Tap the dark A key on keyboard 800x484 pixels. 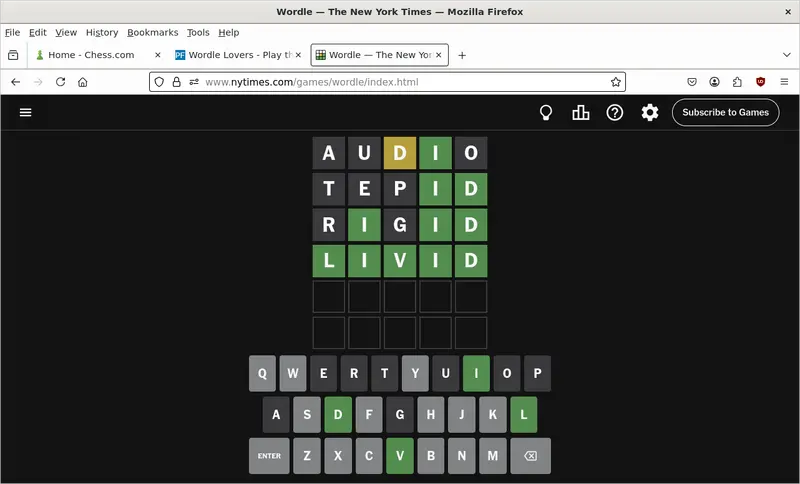(x=276, y=415)
